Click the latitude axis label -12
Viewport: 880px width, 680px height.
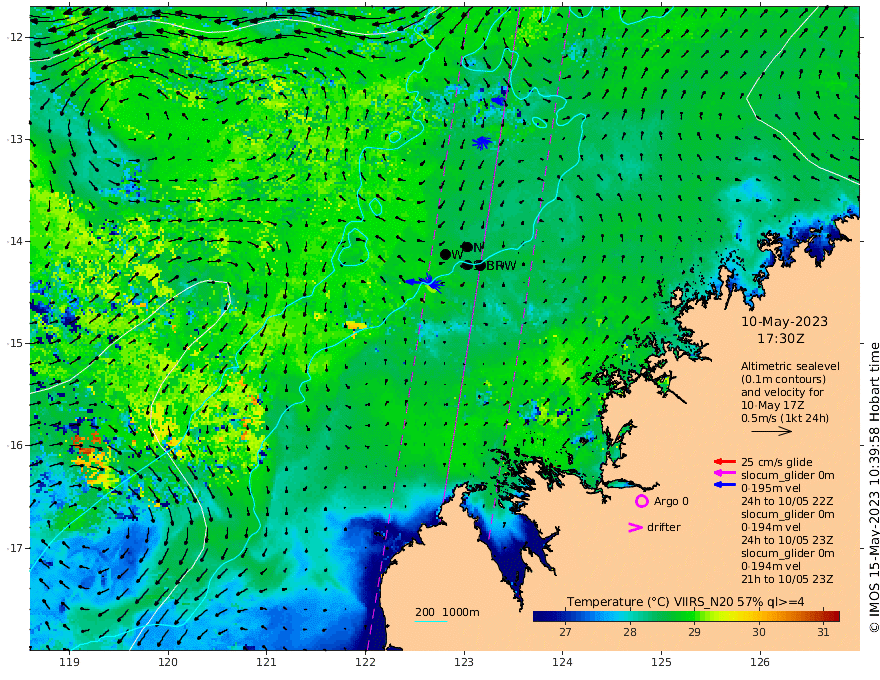[15, 37]
